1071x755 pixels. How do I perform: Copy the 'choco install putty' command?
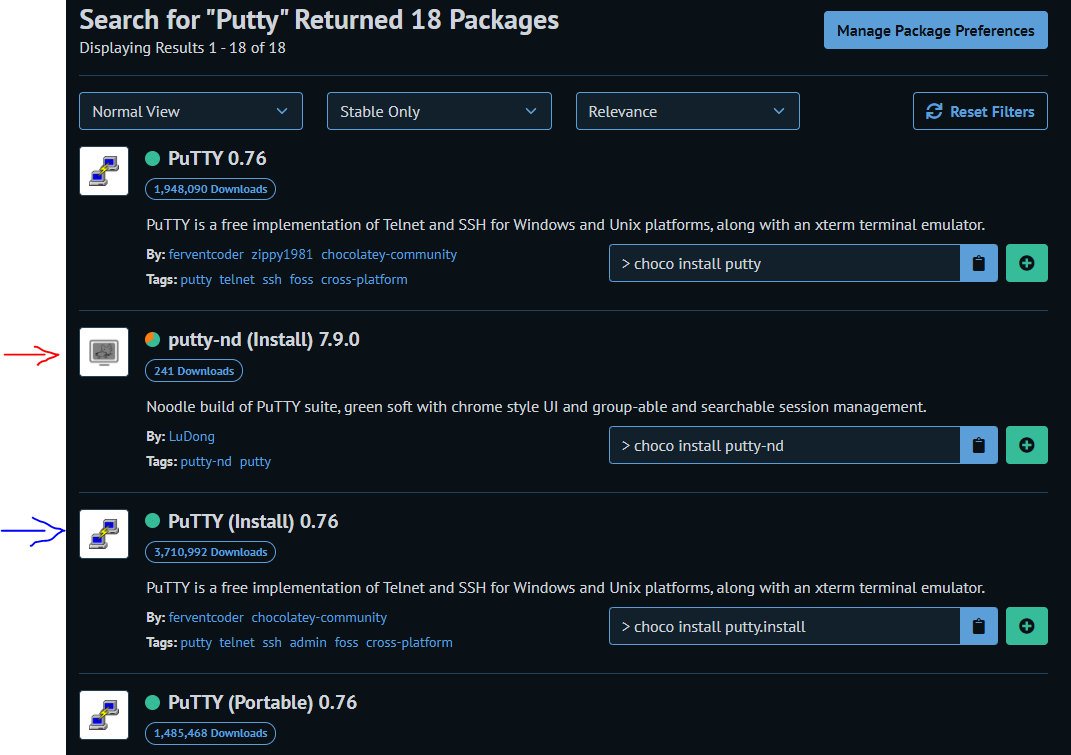coord(979,264)
